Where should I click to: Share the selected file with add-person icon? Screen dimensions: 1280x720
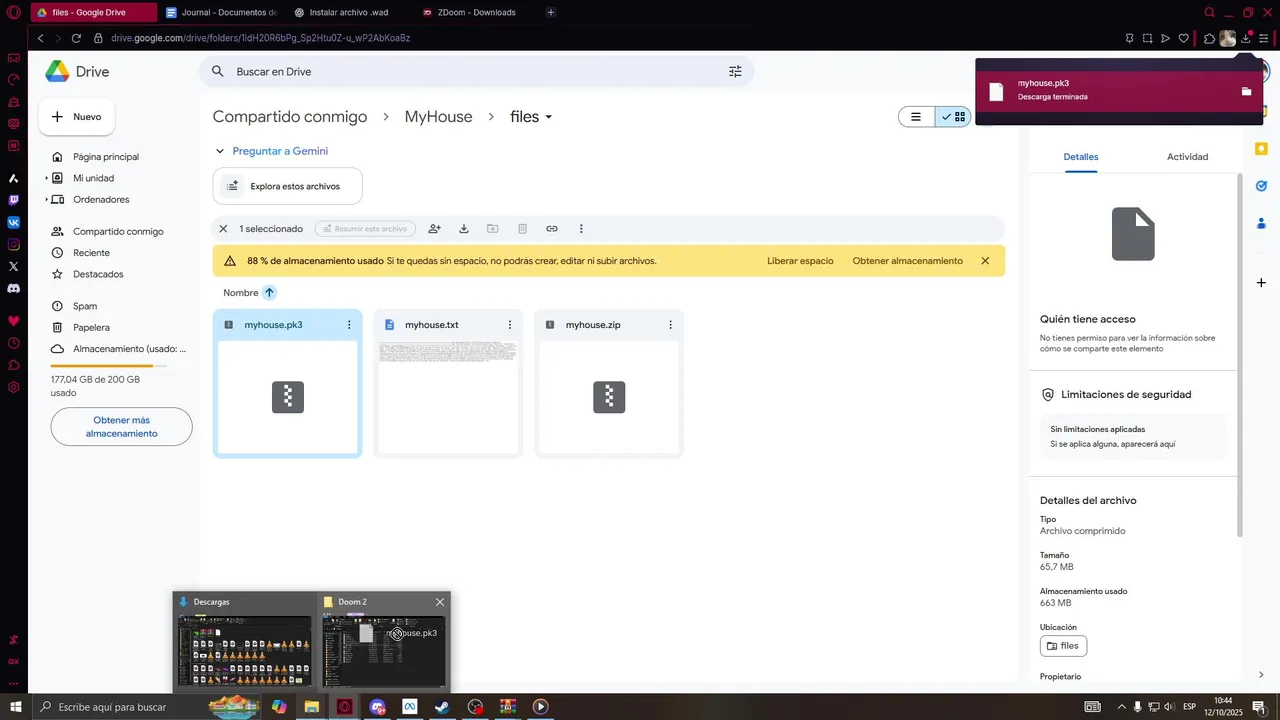pos(434,229)
